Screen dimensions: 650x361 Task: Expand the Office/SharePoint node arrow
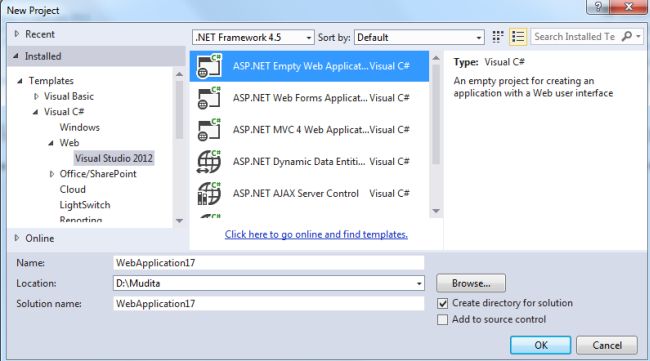click(51, 174)
